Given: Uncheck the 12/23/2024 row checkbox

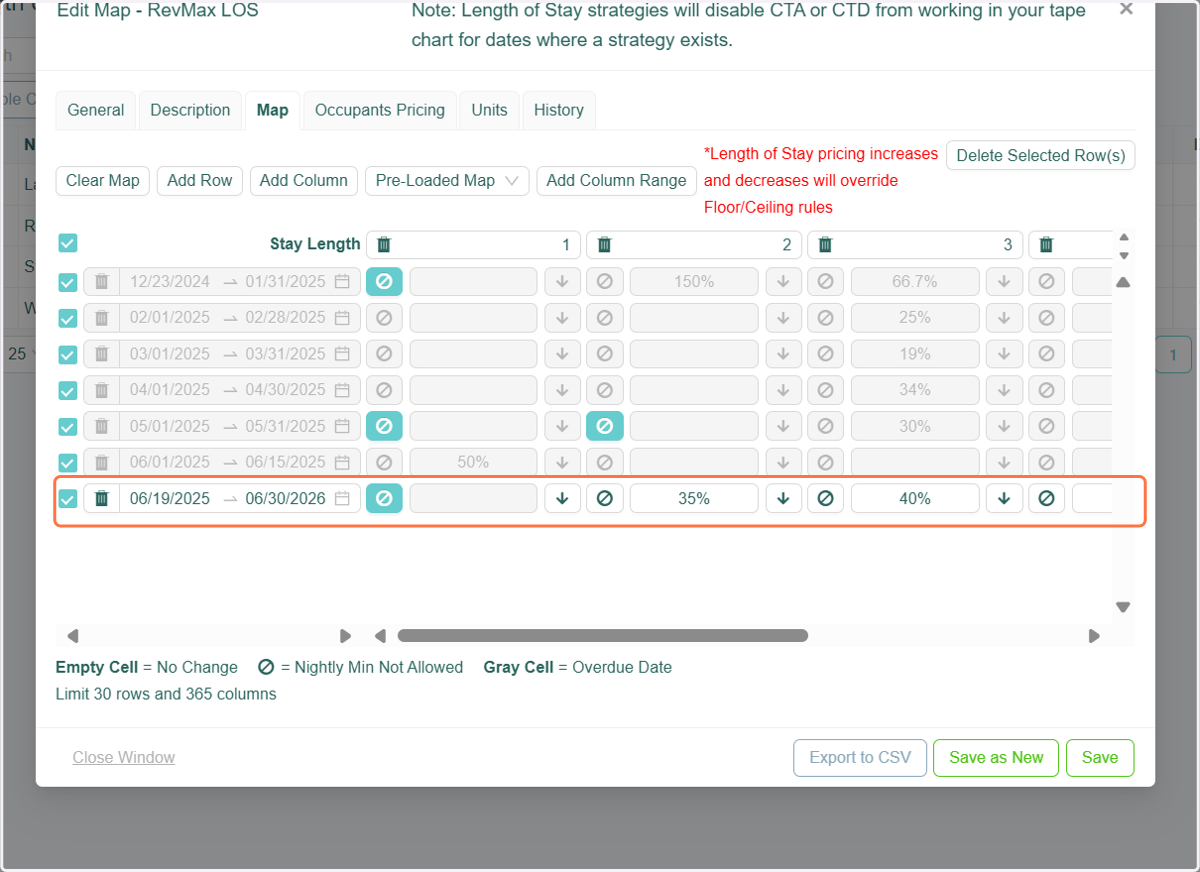Looking at the screenshot, I should pos(68,283).
